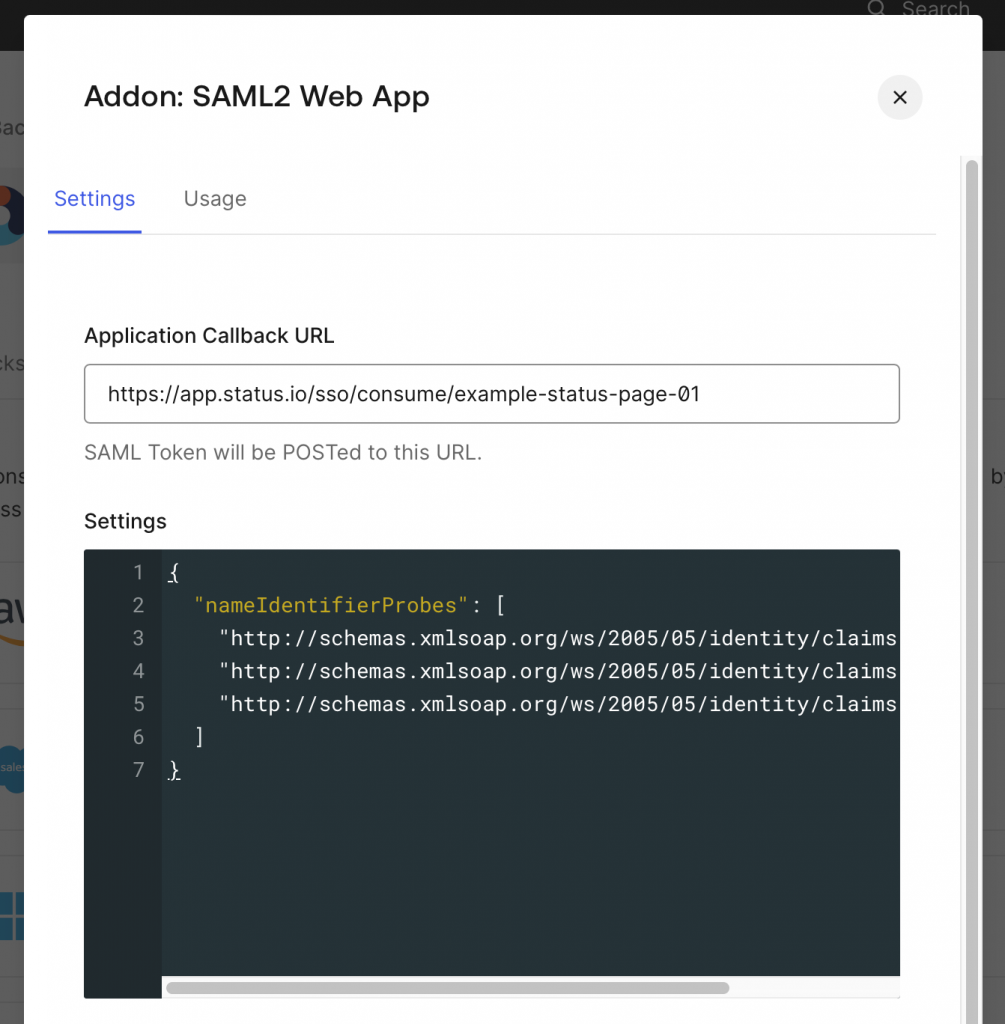The image size is (1005, 1024).
Task: Switch to the Usage tab
Action: (x=214, y=198)
